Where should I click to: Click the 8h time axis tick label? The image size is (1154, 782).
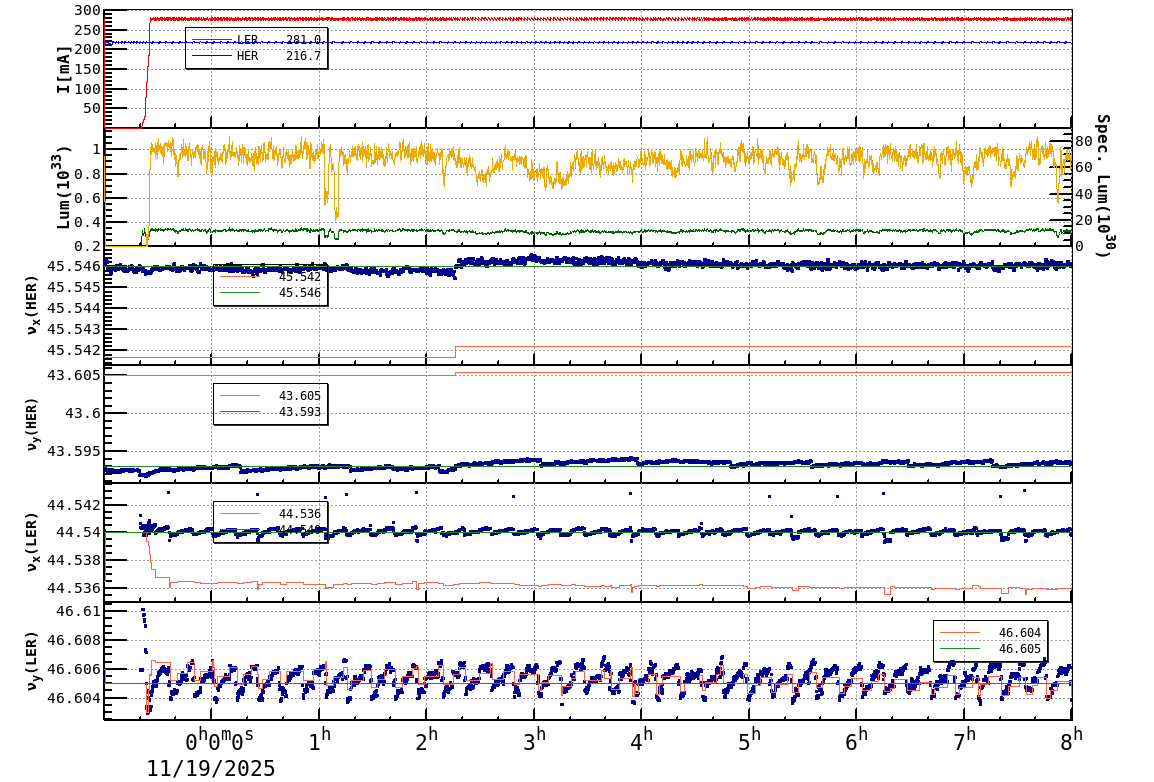pyautogui.click(x=1071, y=737)
